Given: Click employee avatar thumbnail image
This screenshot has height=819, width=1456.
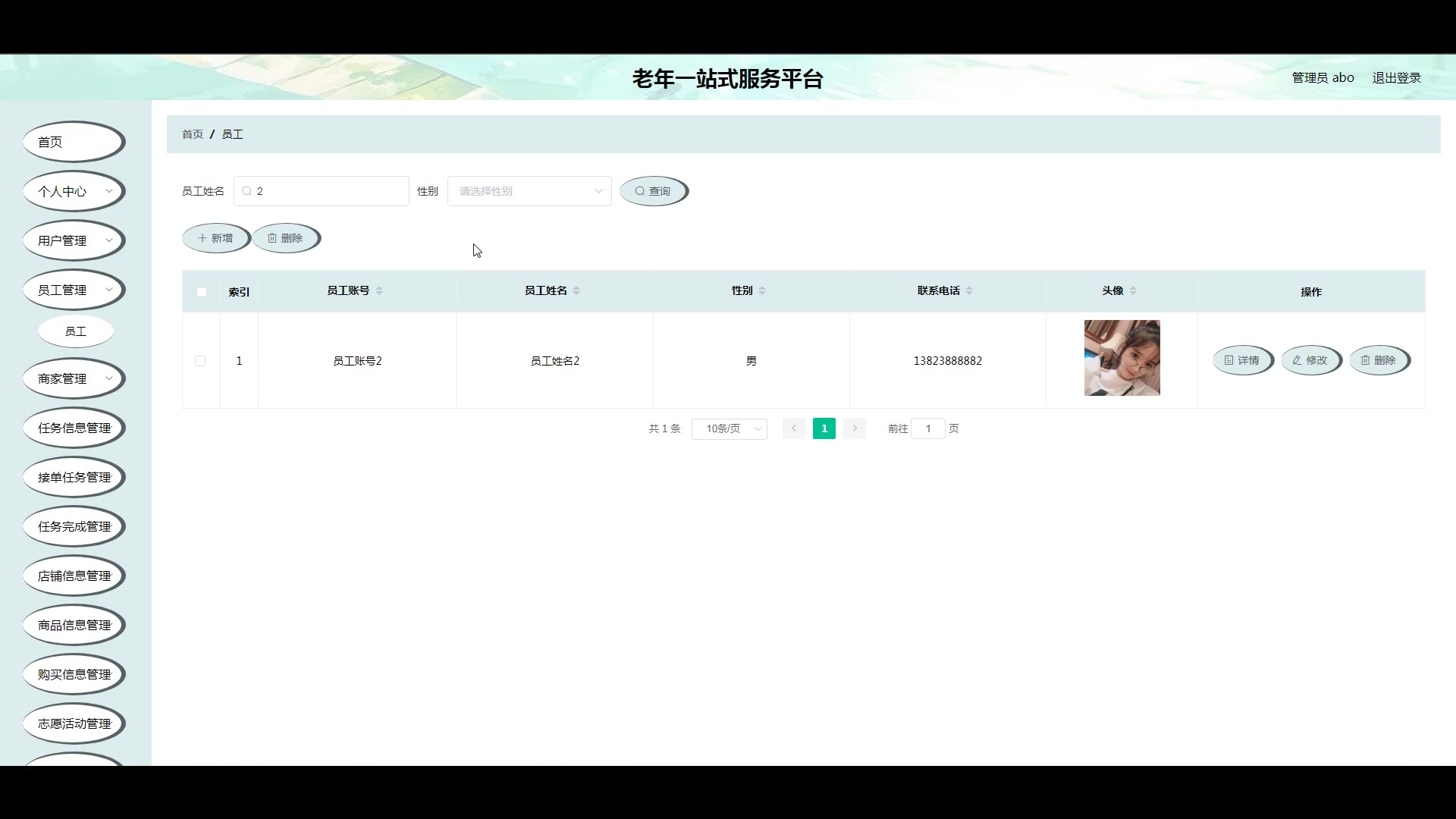Looking at the screenshot, I should point(1122,358).
